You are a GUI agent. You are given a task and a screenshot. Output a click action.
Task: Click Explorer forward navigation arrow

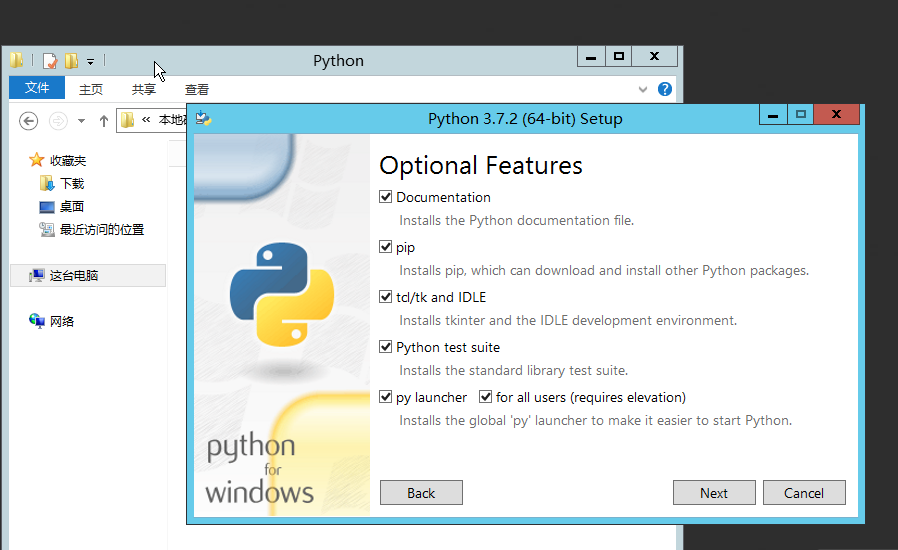58,121
